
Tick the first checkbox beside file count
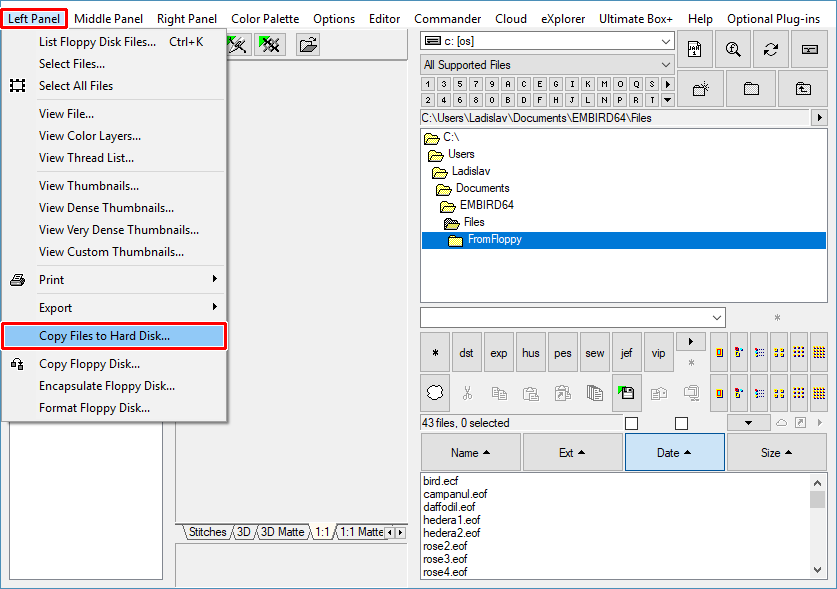point(631,423)
